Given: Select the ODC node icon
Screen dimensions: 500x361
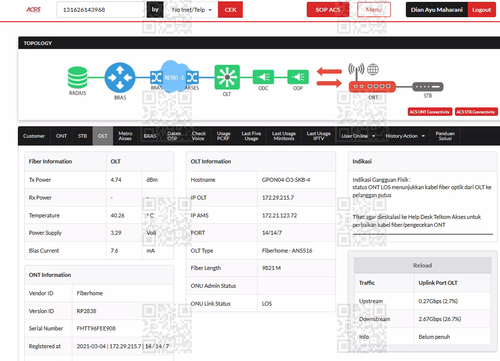Looking at the screenshot, I should [x=263, y=77].
